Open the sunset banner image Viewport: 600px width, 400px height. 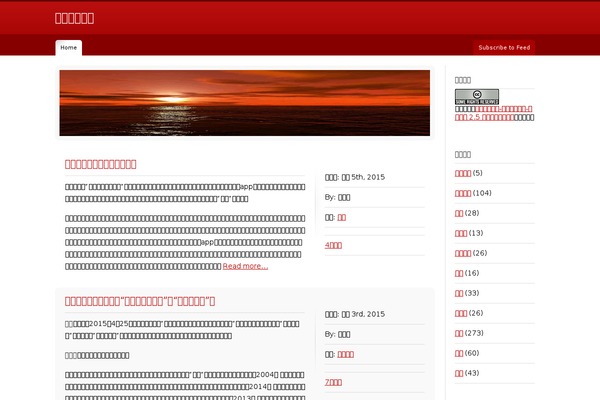point(245,103)
